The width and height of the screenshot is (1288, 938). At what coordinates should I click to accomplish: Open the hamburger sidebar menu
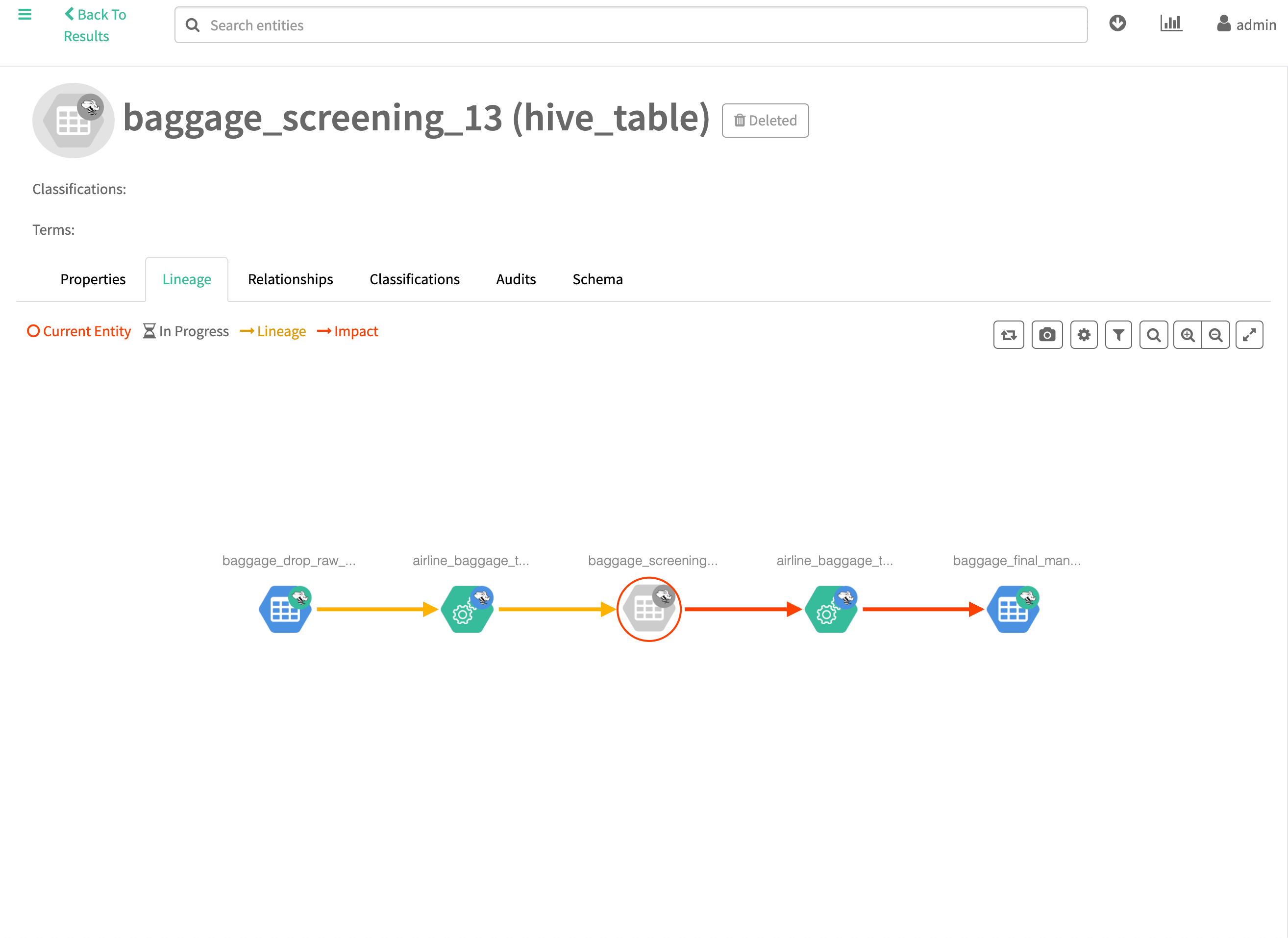pyautogui.click(x=25, y=15)
